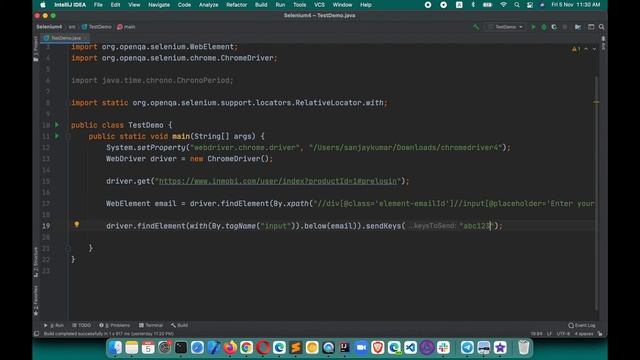Open the Navigate menu
This screenshot has width=640, height=360.
click(159, 5)
